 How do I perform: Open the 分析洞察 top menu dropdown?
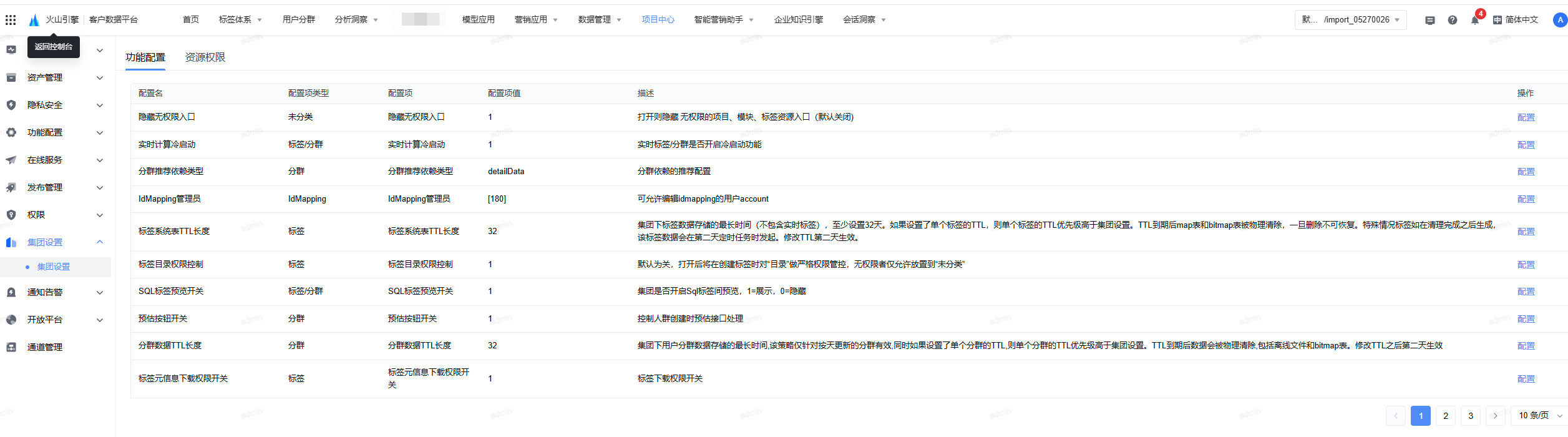point(357,20)
